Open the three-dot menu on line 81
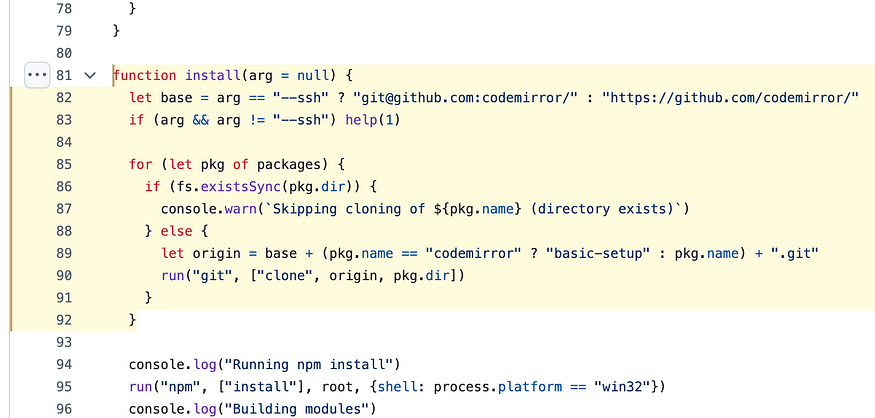The width and height of the screenshot is (875, 418). tap(37, 75)
